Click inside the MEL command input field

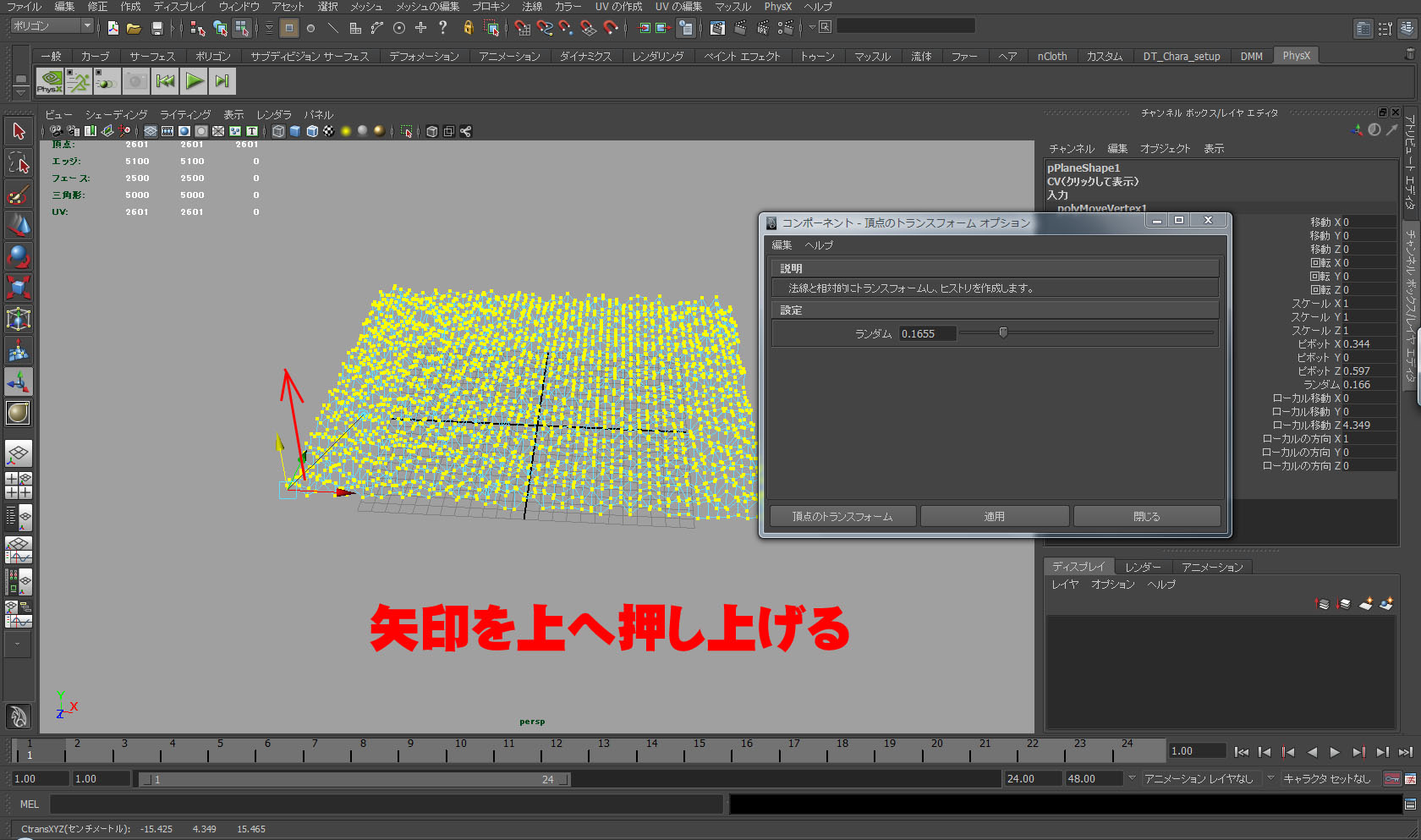(x=381, y=804)
